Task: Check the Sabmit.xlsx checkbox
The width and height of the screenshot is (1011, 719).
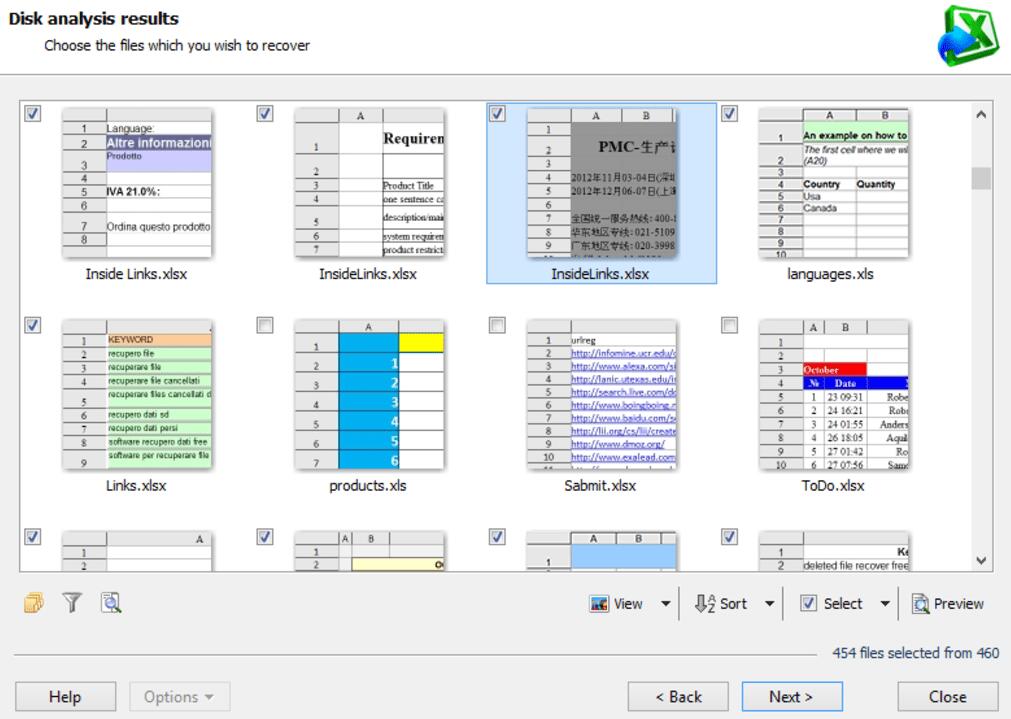Action: (x=497, y=325)
